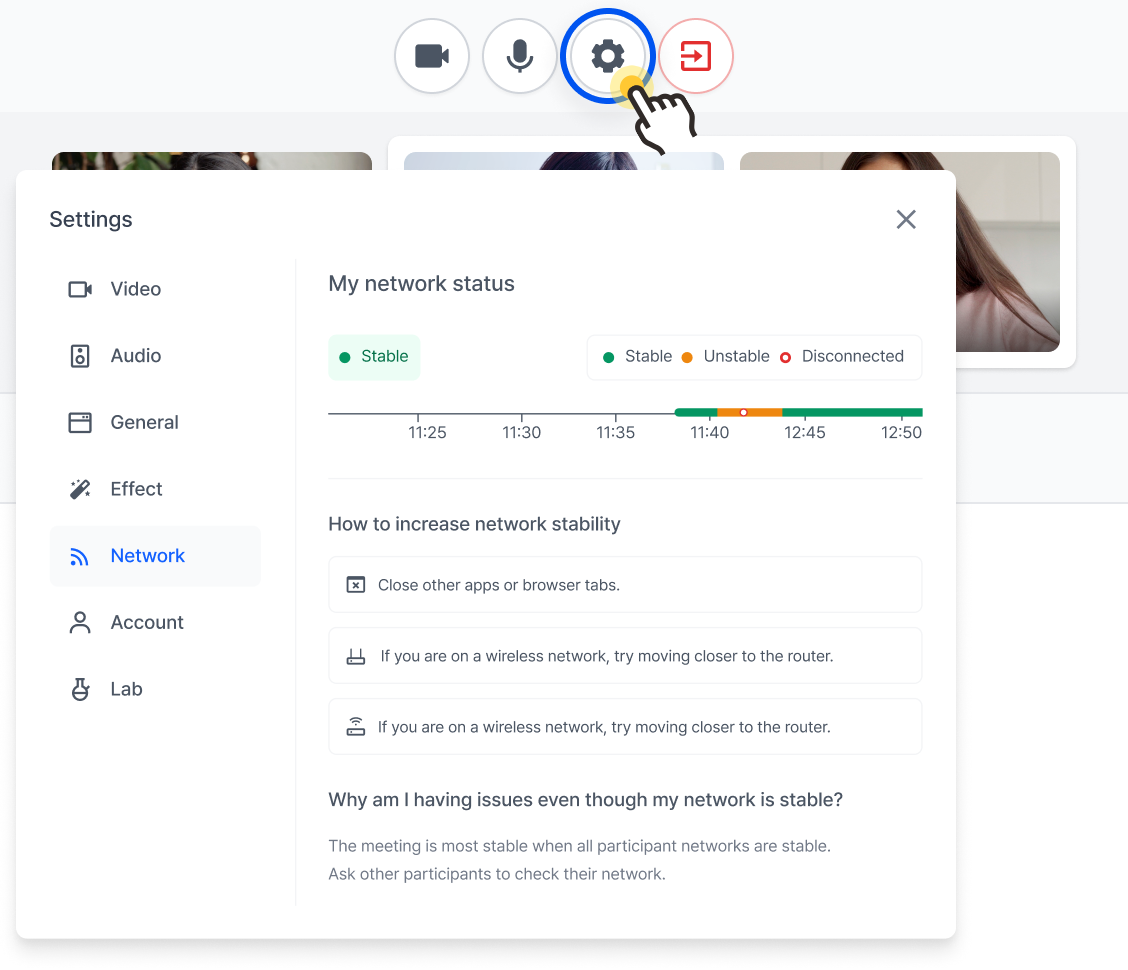Open settings with the gear icon
Image resolution: width=1128 pixels, height=970 pixels.
[608, 56]
